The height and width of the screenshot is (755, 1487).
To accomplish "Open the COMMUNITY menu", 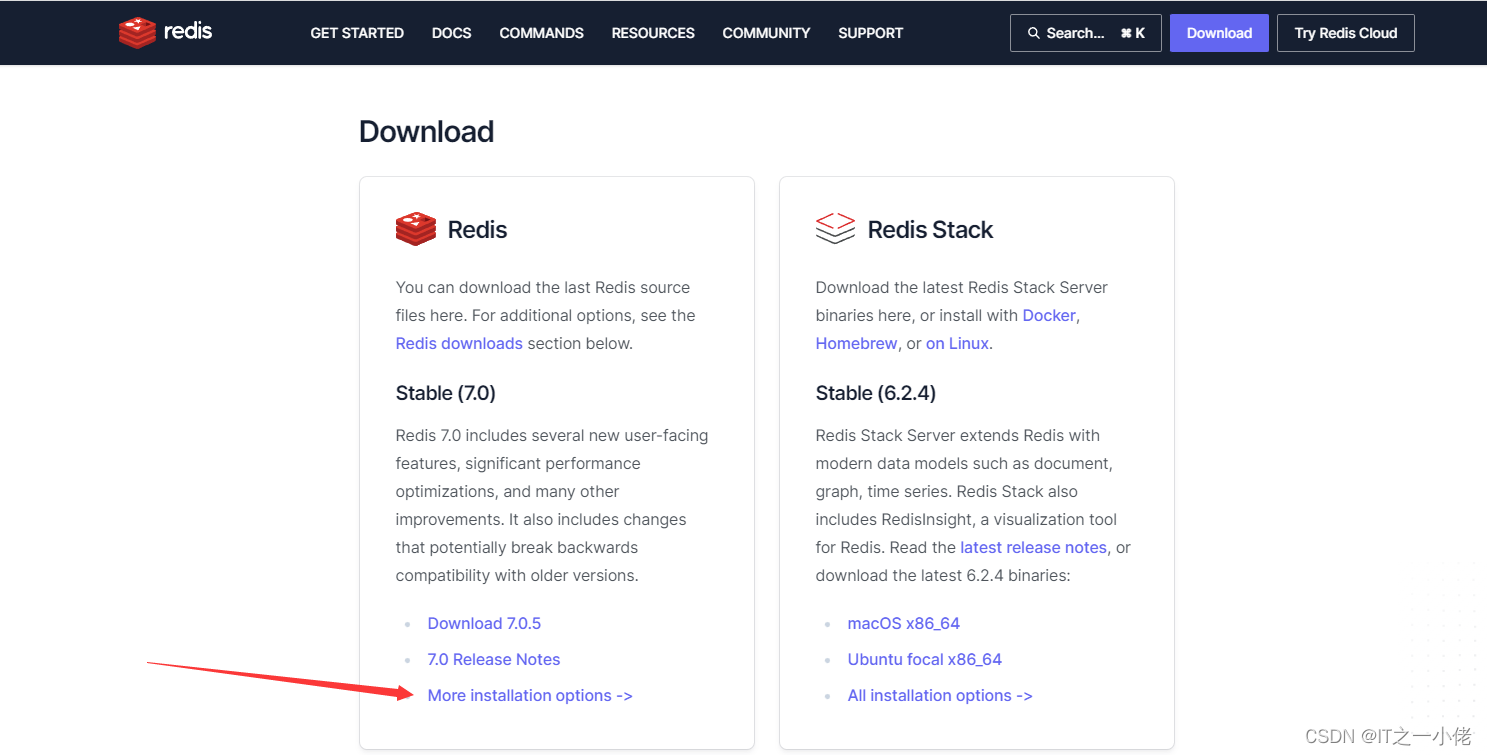I will click(765, 33).
